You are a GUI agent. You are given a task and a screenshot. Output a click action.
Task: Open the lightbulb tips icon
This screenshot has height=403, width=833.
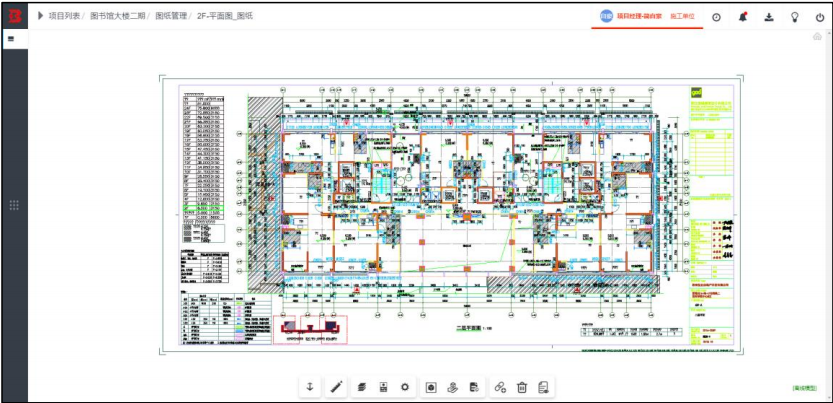pyautogui.click(x=795, y=17)
